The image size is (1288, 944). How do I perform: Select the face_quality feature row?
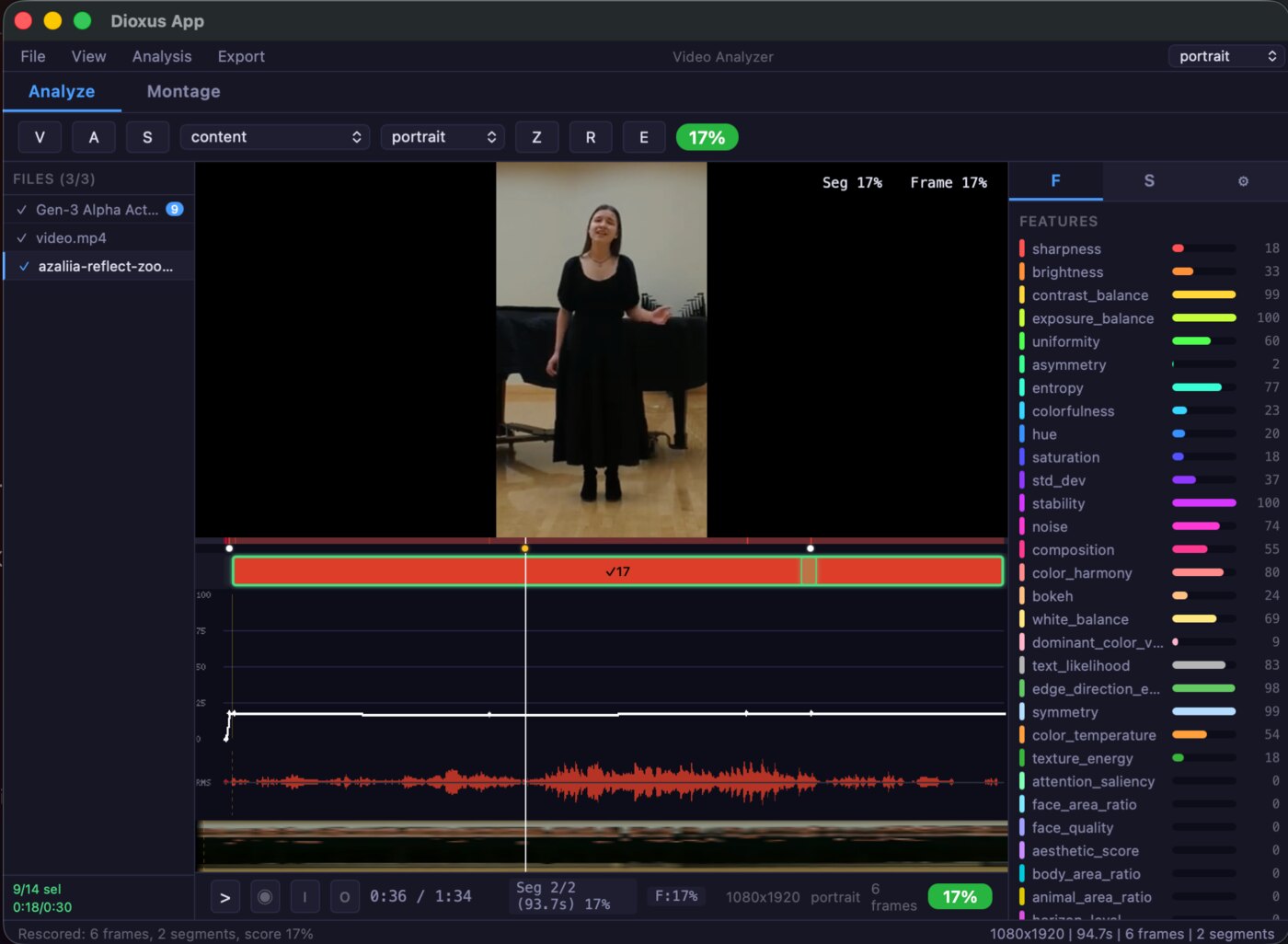coord(1149,827)
